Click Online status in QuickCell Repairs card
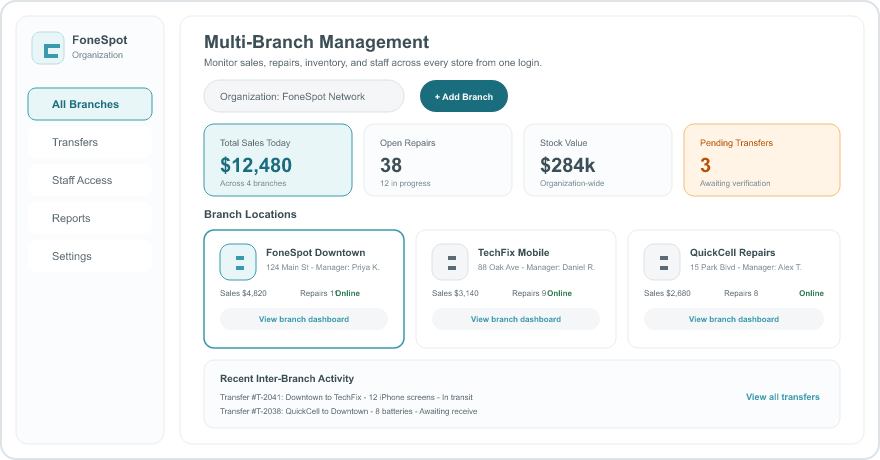The height and width of the screenshot is (460, 880). [812, 293]
